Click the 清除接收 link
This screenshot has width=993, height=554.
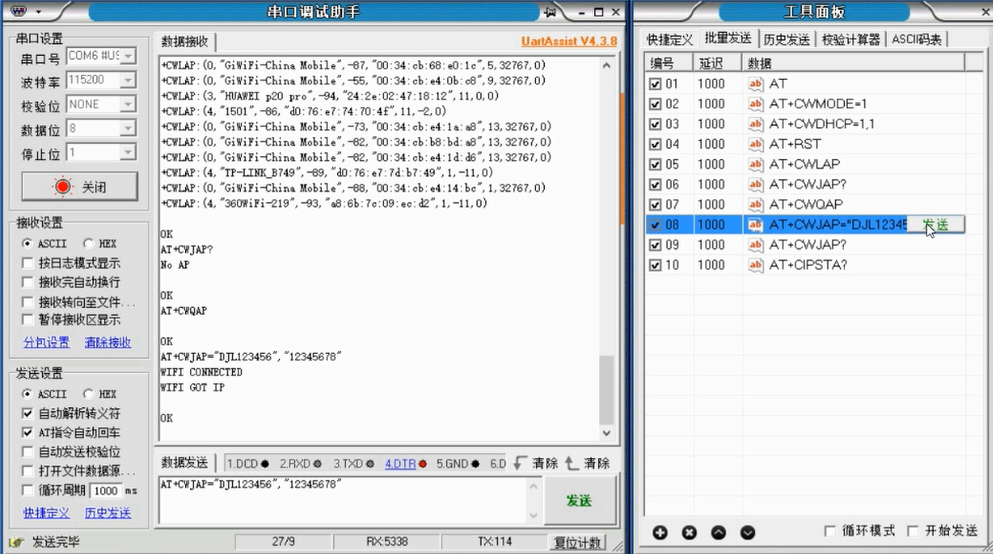pyautogui.click(x=108, y=343)
